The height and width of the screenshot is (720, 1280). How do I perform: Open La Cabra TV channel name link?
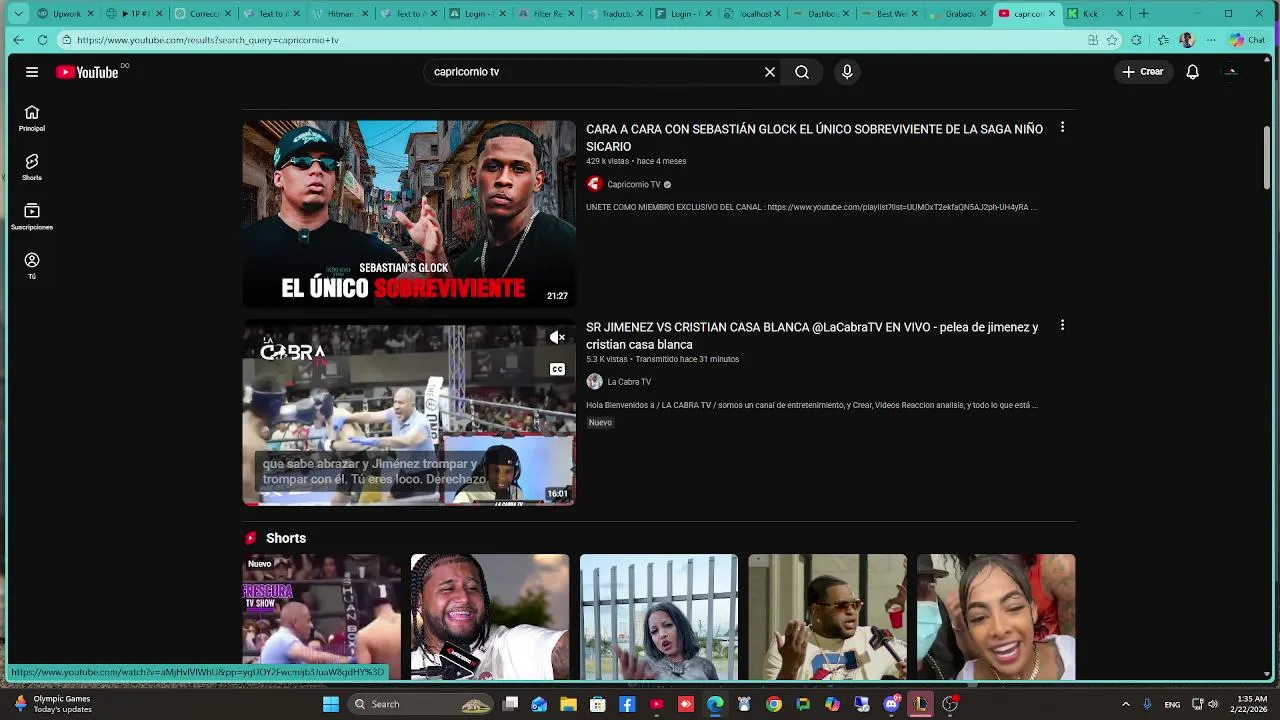(629, 381)
